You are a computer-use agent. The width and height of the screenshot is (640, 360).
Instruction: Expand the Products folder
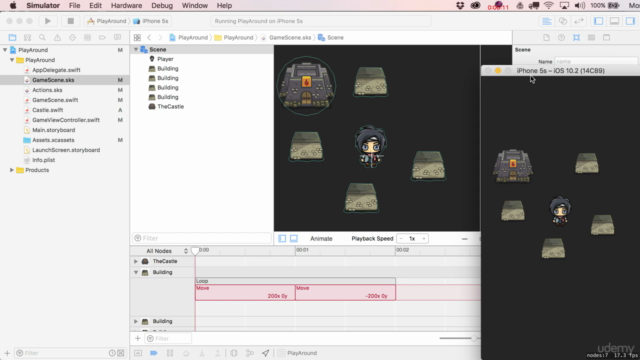point(12,170)
